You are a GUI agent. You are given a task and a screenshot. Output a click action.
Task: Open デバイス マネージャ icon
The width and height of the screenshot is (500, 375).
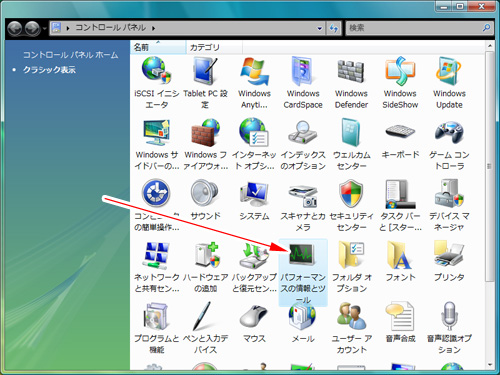[449, 193]
